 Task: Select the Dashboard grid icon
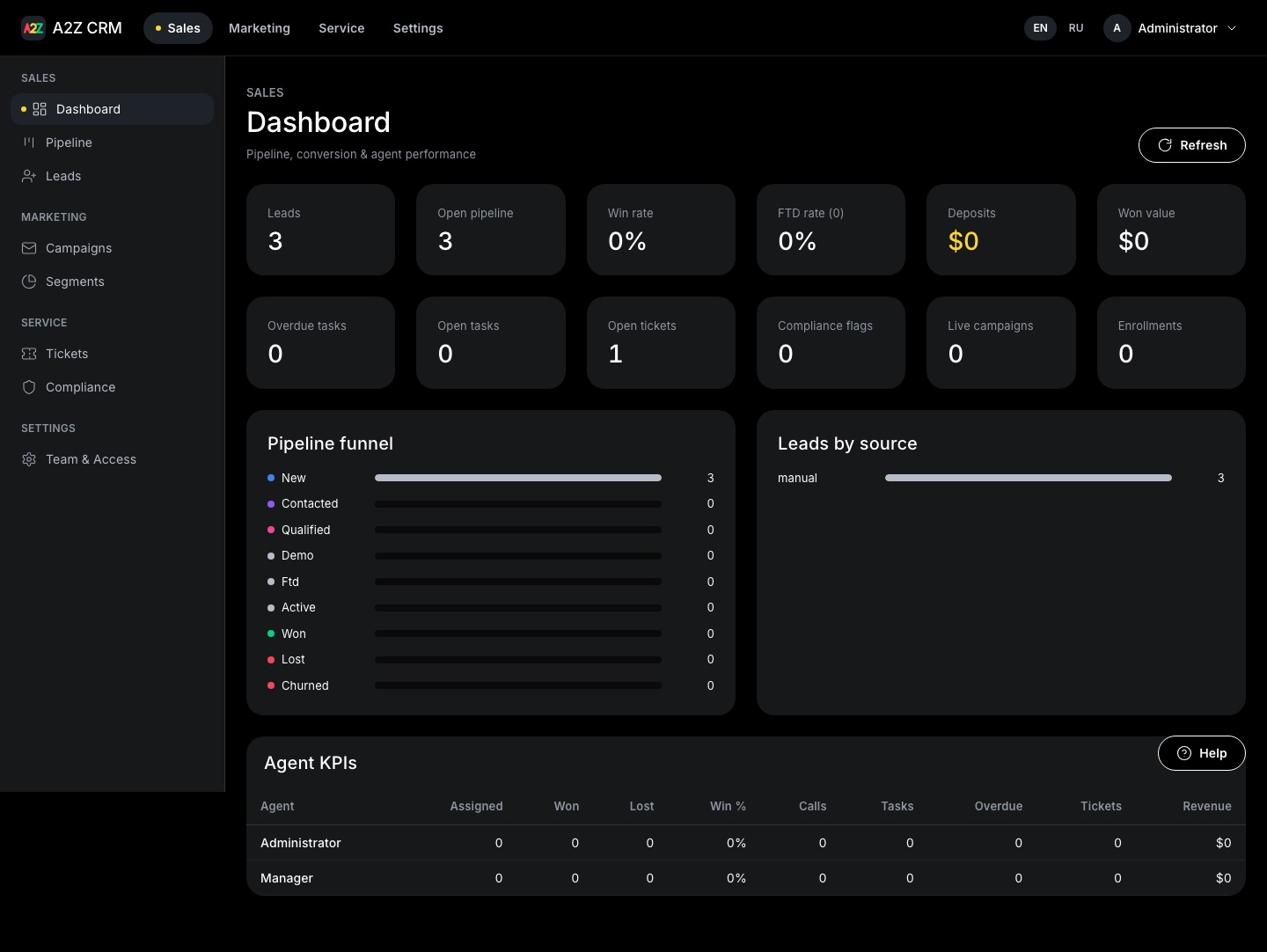(40, 109)
